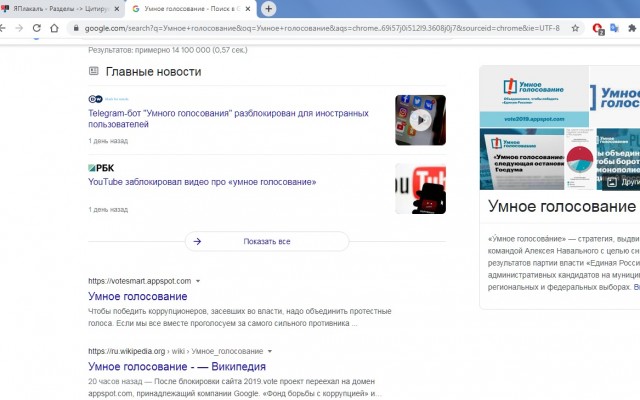Click the google.com address bar URL

coord(322,28)
